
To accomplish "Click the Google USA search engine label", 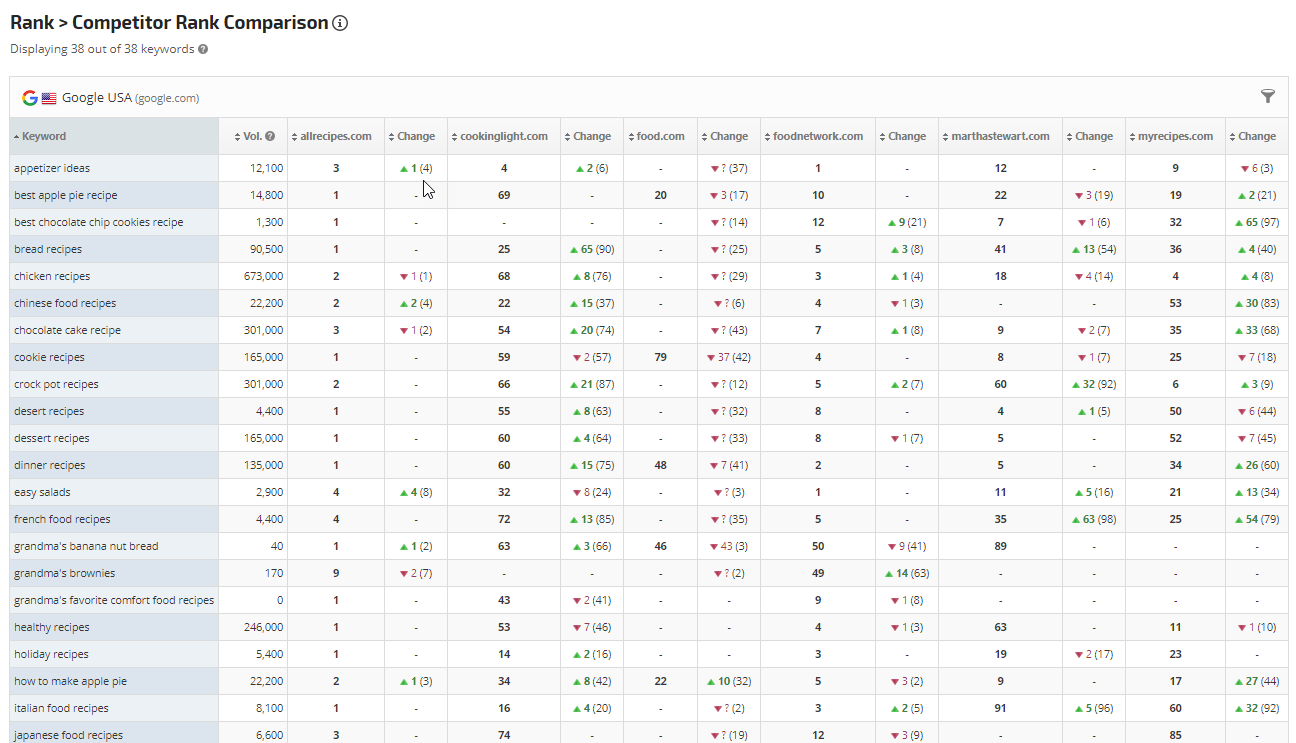I will (97, 98).
